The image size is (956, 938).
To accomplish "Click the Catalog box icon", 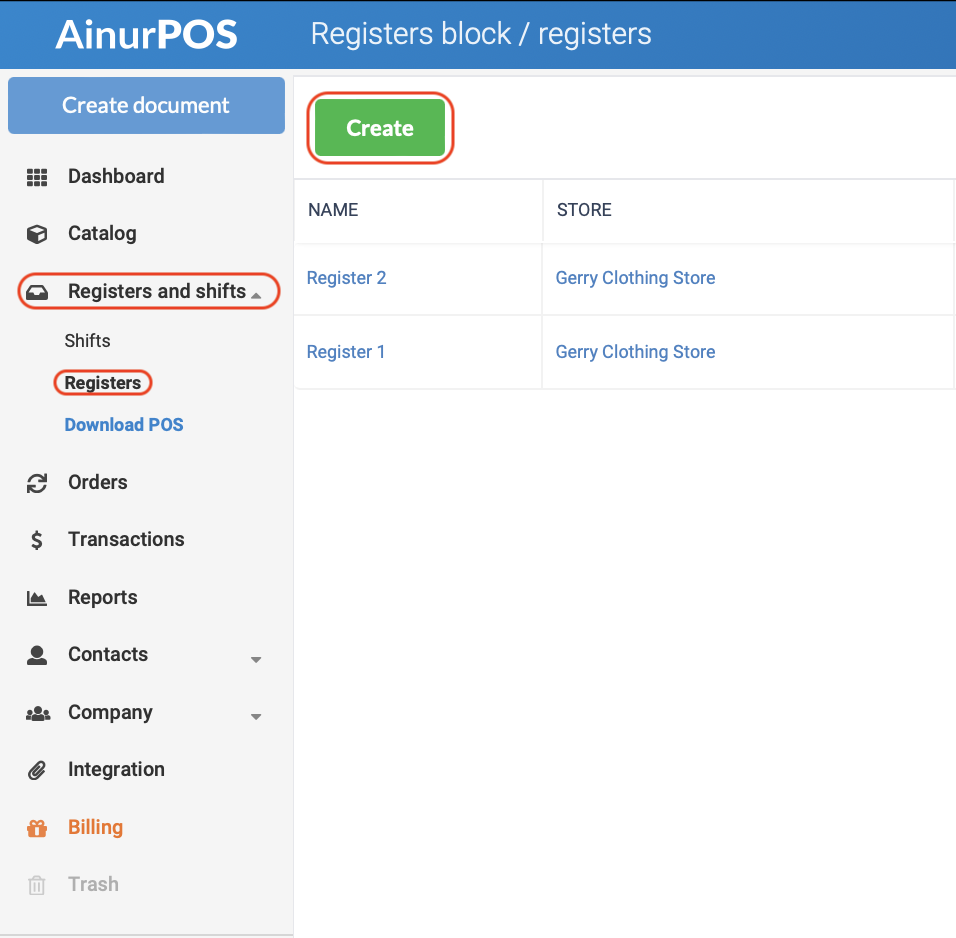I will [37, 234].
